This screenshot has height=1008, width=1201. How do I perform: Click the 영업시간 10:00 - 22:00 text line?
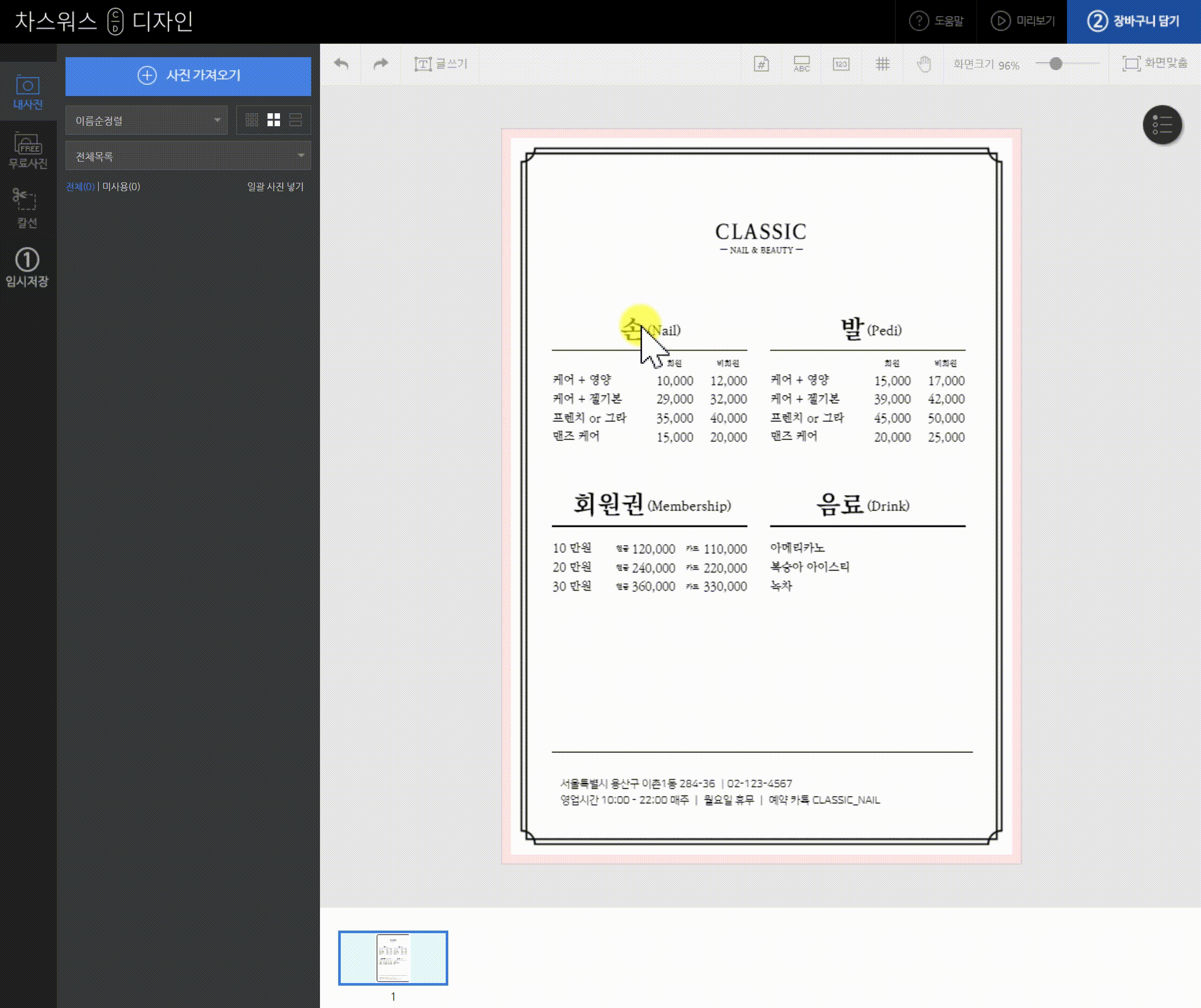719,800
